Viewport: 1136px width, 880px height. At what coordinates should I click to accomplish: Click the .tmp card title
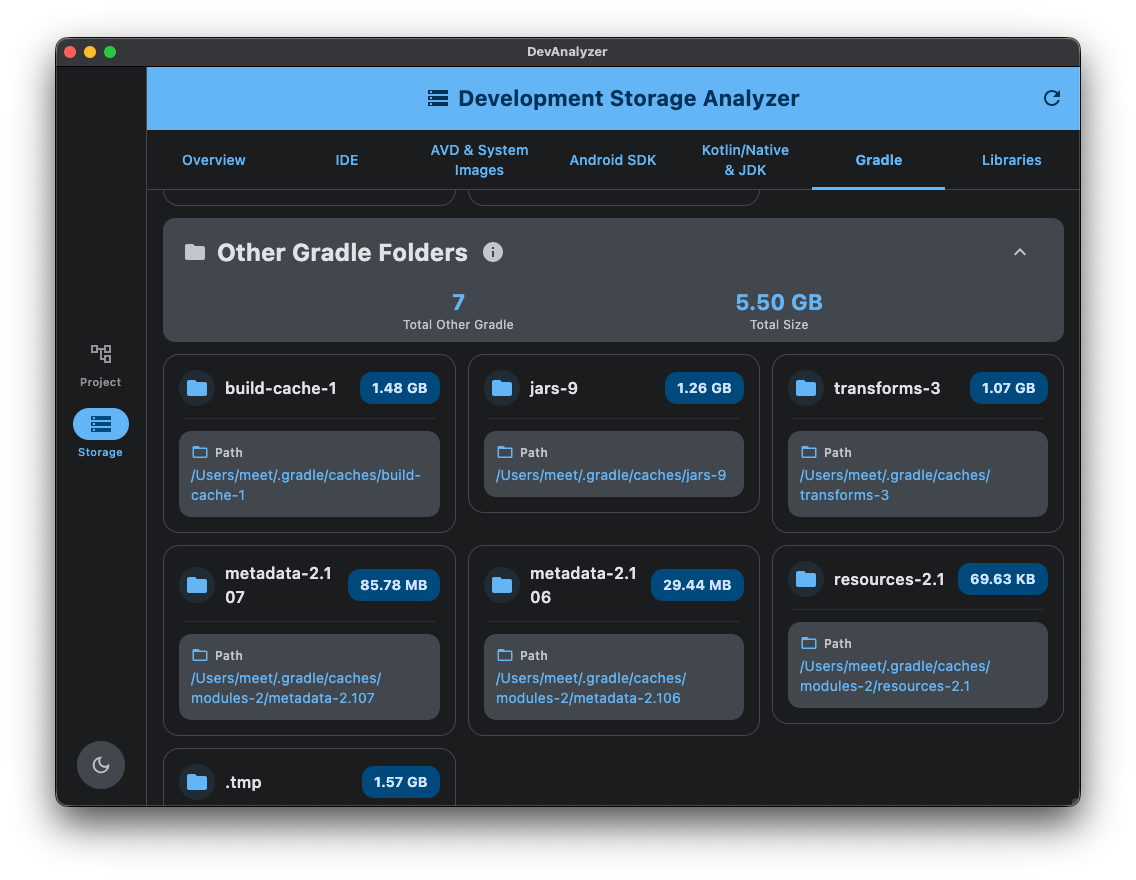243,782
